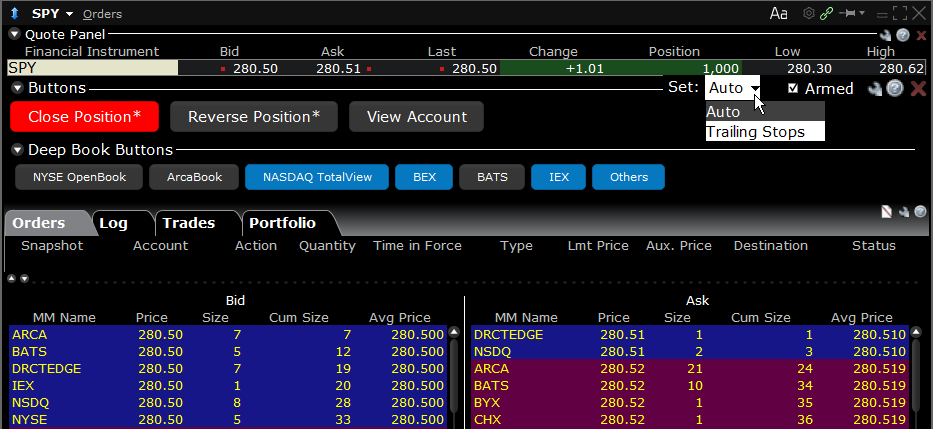
Task: Remove the Quote Panel with red X
Action: tap(921, 36)
